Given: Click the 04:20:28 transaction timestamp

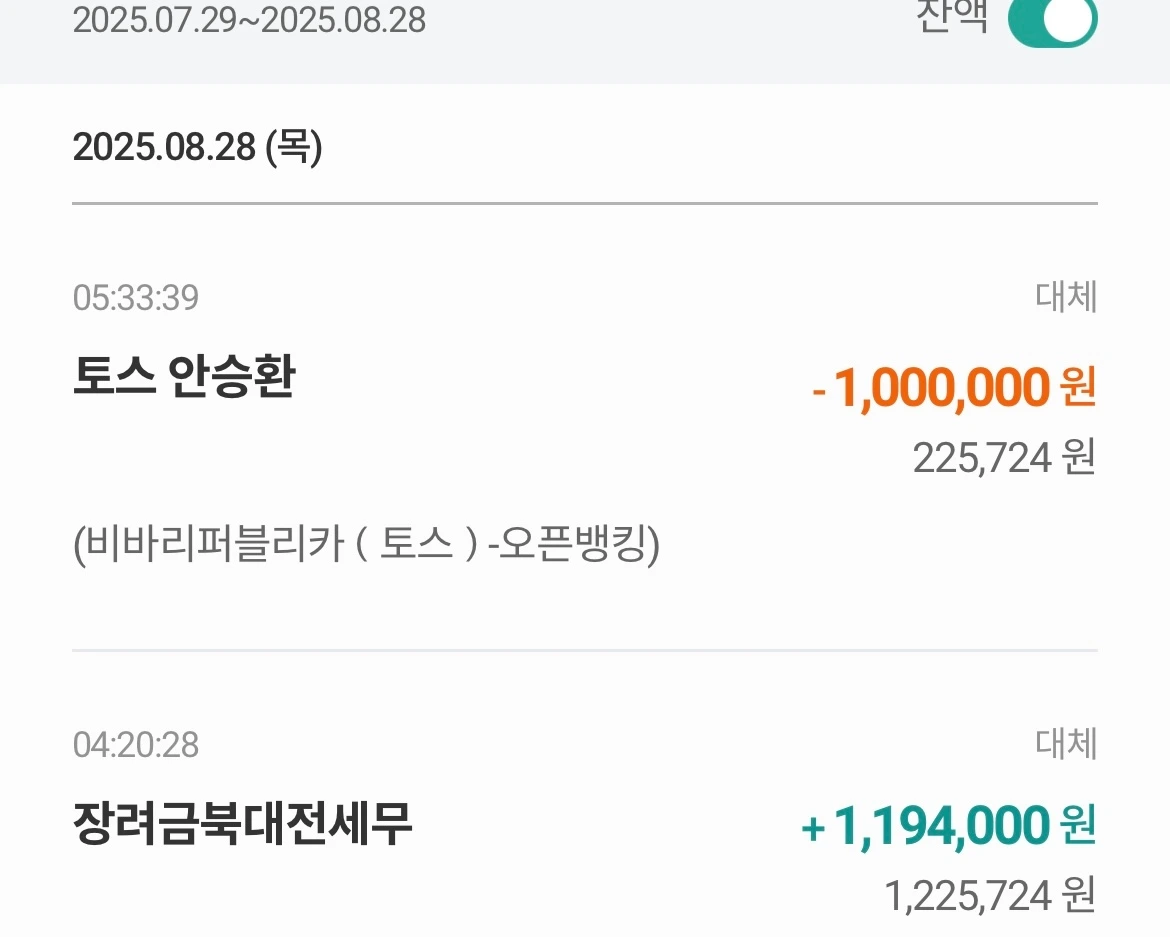Looking at the screenshot, I should tap(136, 745).
